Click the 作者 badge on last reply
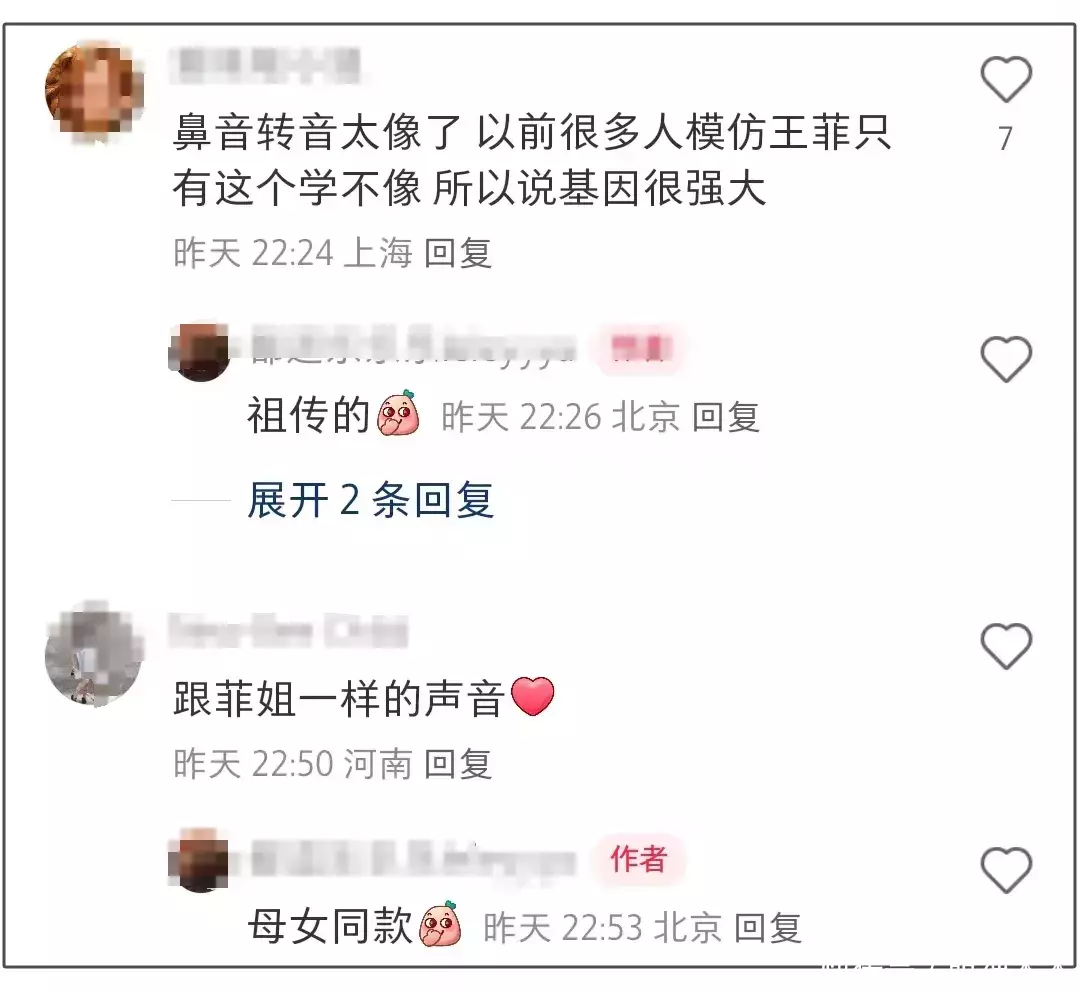 coord(639,859)
